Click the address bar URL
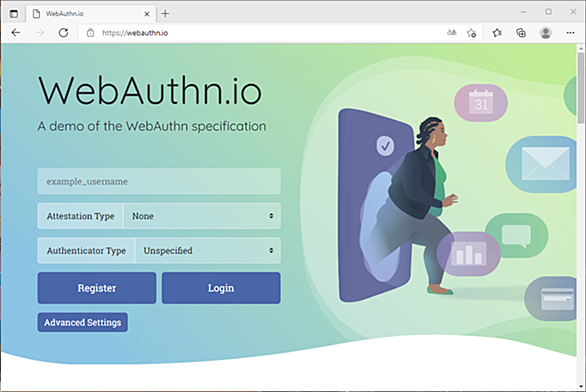Viewport: 586px width, 392px height. [x=135, y=33]
